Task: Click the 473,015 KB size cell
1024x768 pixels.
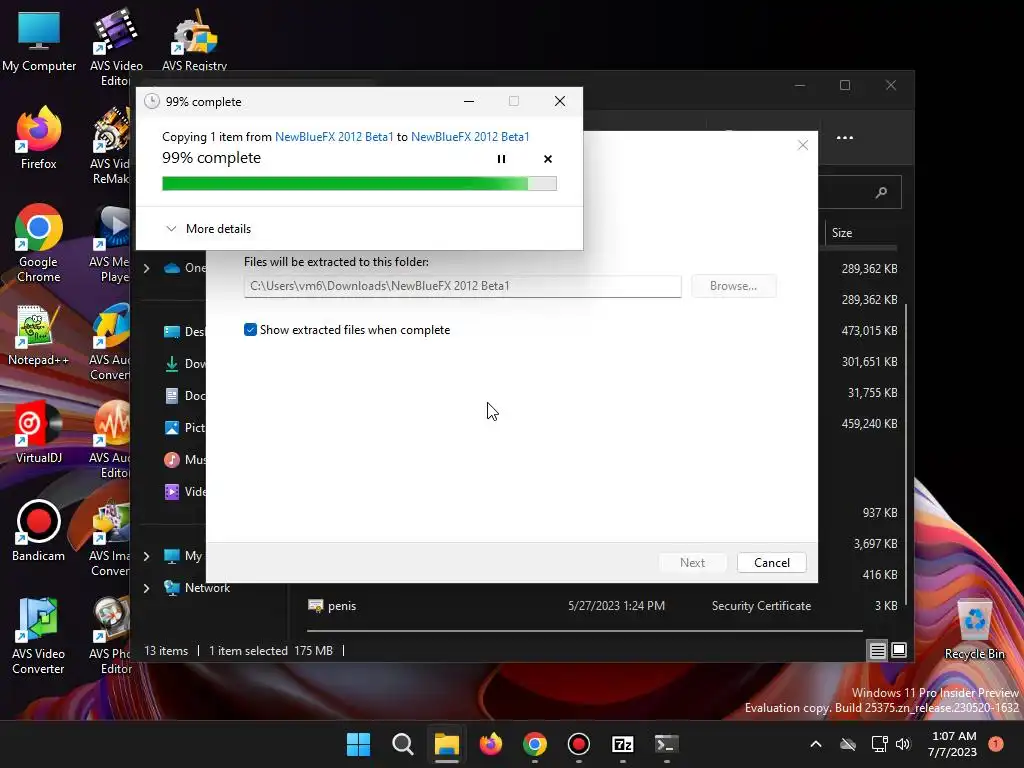Action: (x=869, y=330)
